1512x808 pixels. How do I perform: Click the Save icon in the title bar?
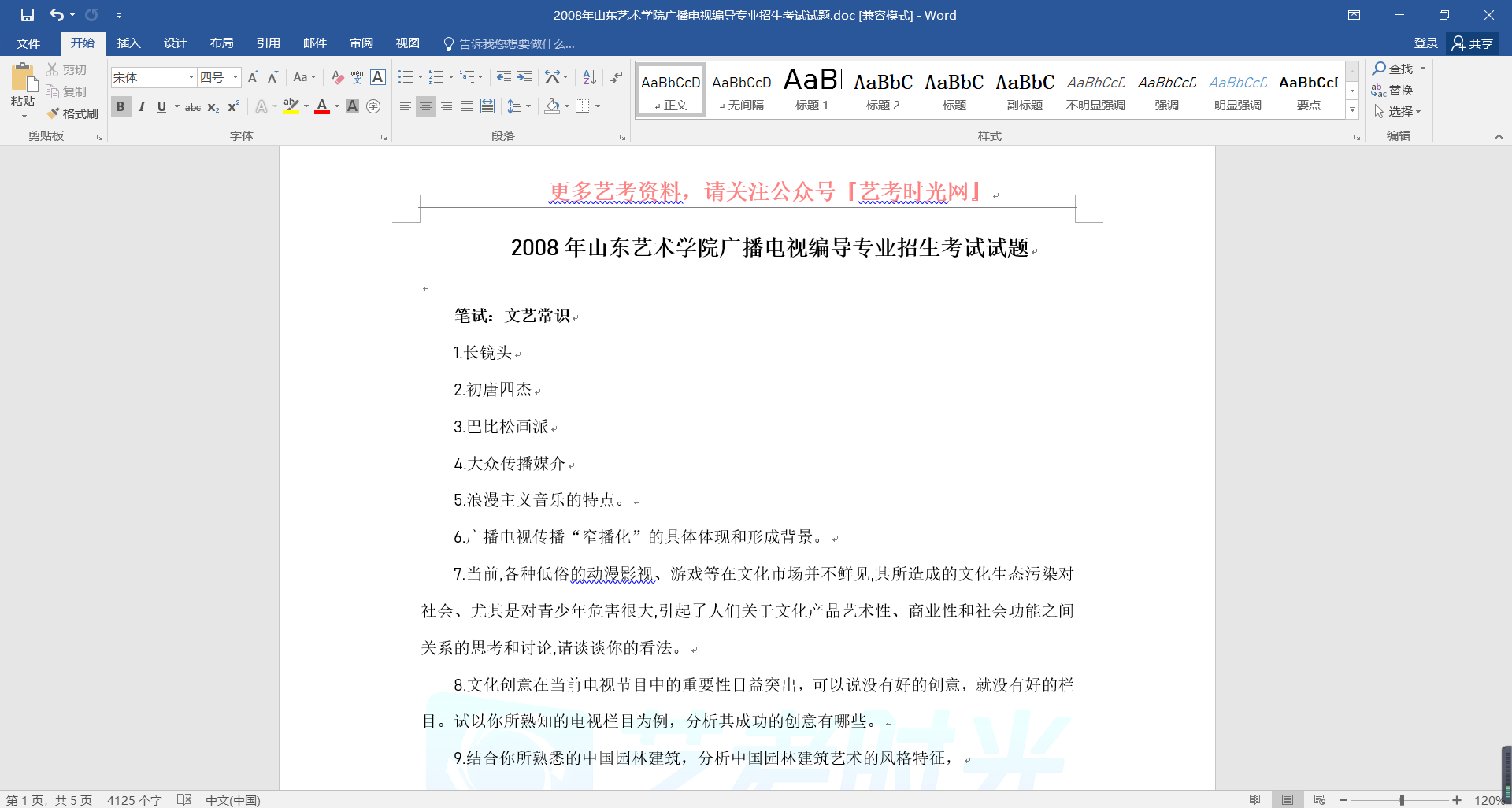pos(28,15)
